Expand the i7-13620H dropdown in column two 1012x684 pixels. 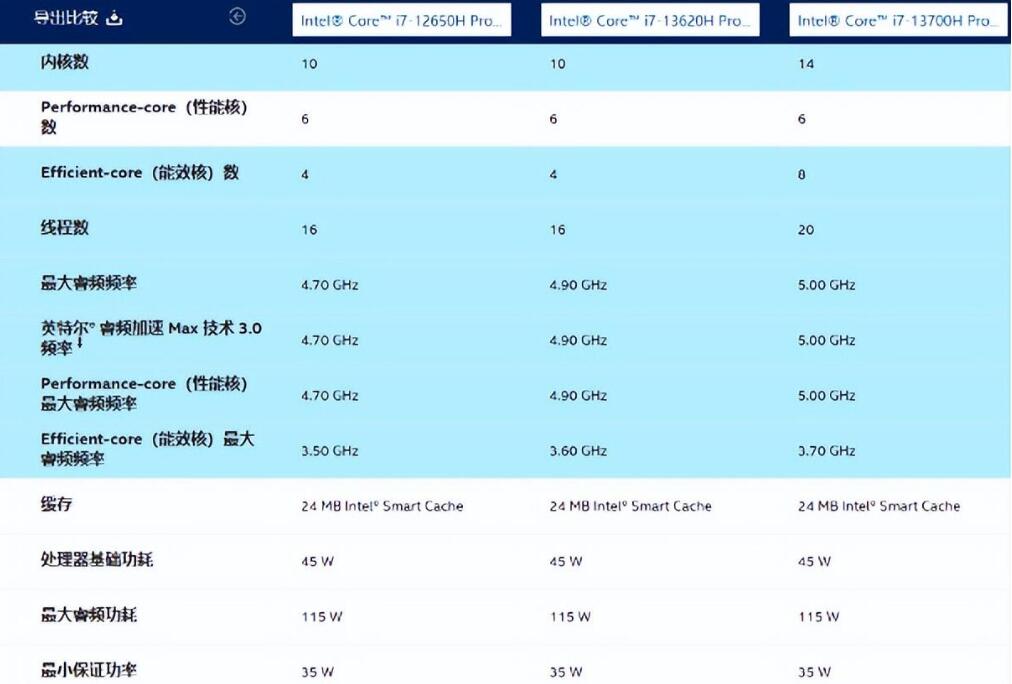click(649, 20)
